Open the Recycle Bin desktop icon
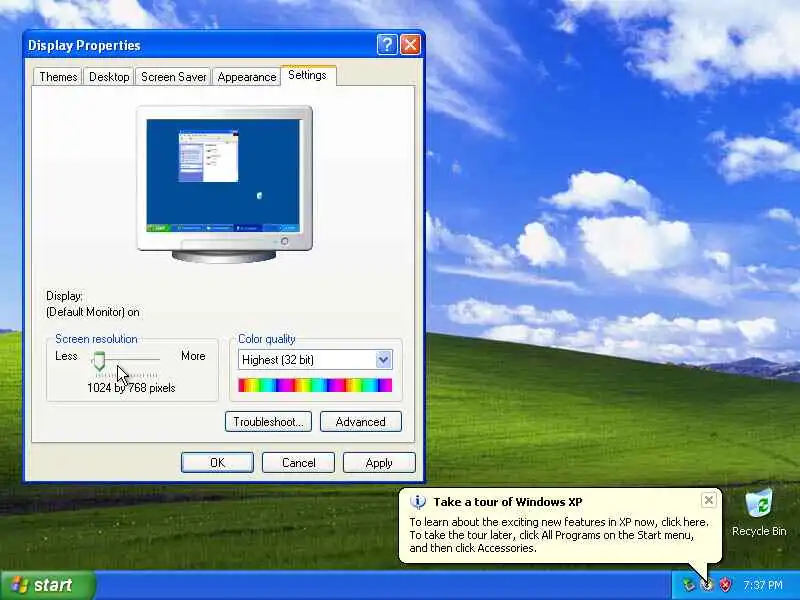800x600 pixels. 759,513
